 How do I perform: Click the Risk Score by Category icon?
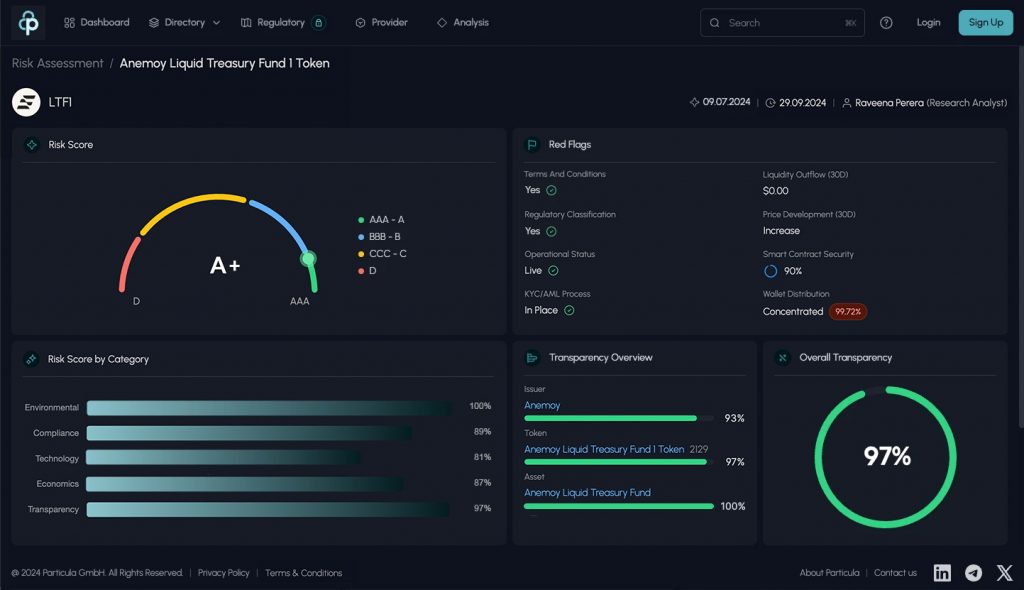pos(31,359)
